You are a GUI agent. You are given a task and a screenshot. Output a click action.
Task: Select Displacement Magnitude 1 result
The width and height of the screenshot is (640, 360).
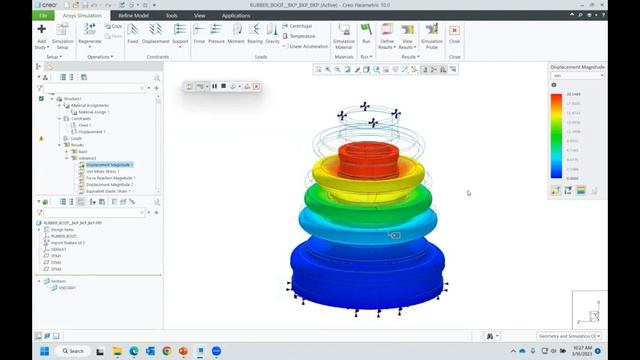click(x=109, y=165)
